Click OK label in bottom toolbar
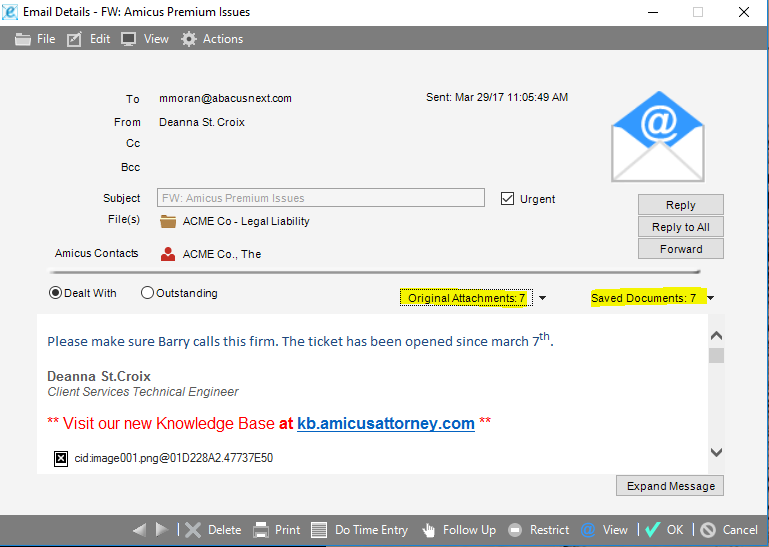Screen dimensions: 769x547 click(x=675, y=530)
